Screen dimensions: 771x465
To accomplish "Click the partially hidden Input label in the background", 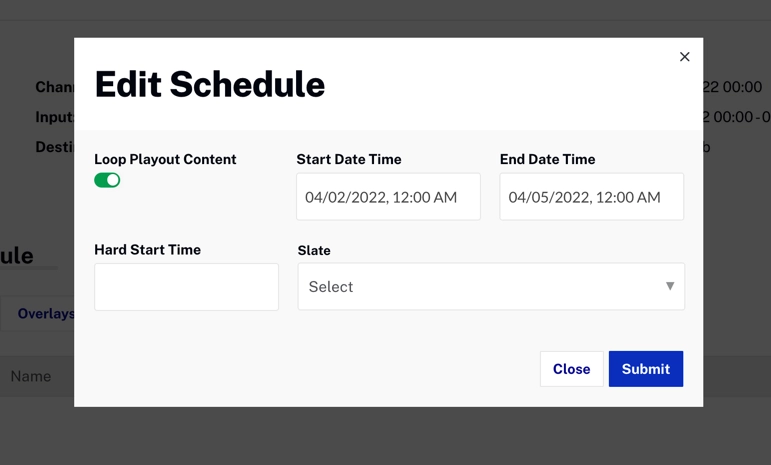I will tap(54, 117).
